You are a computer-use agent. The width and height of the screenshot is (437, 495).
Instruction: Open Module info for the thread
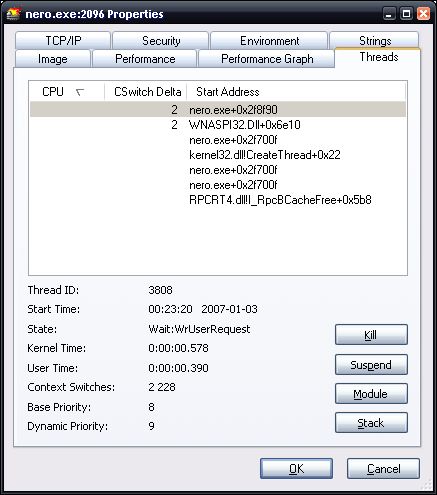pyautogui.click(x=371, y=394)
